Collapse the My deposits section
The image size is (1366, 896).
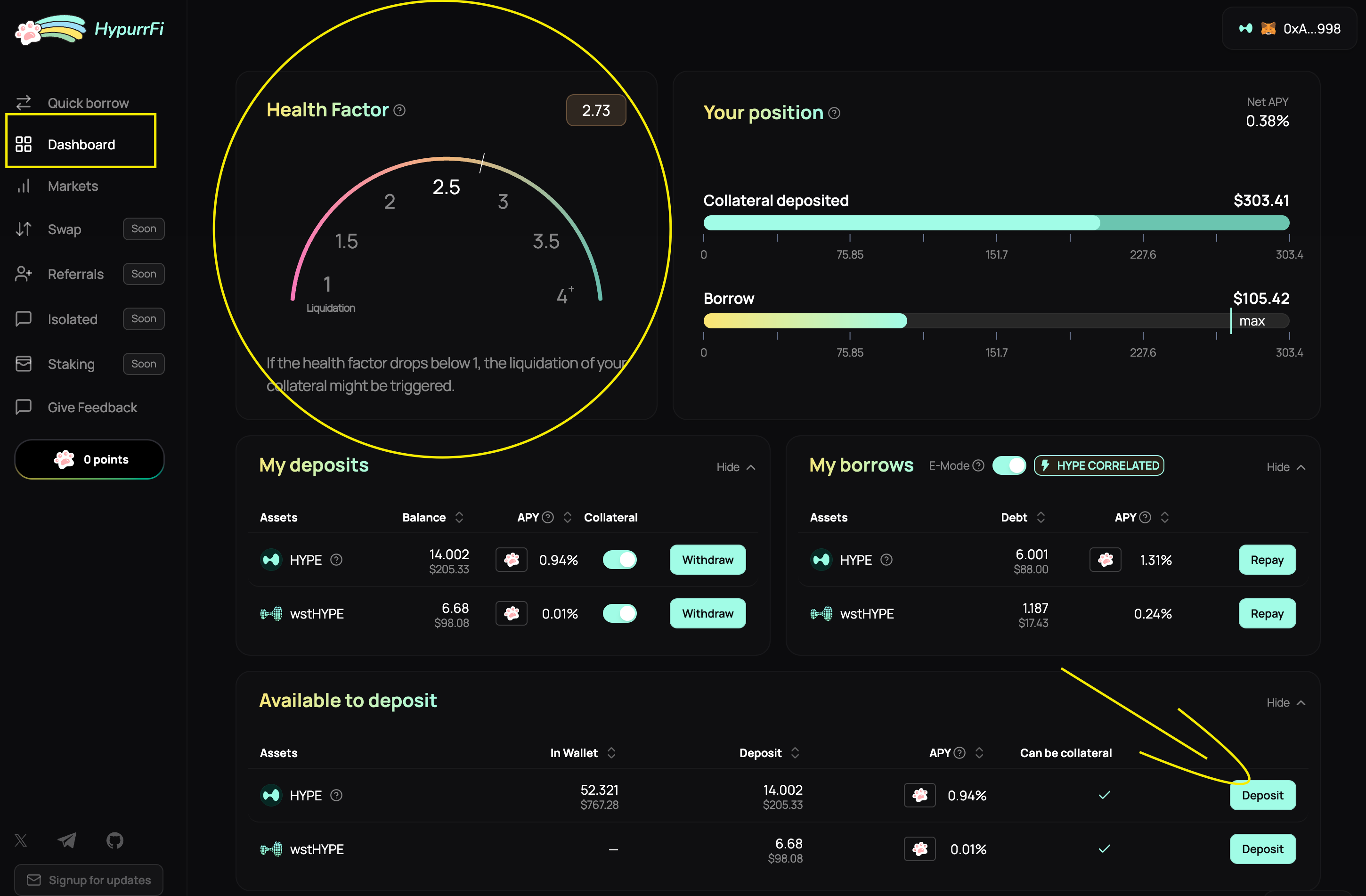coord(735,467)
